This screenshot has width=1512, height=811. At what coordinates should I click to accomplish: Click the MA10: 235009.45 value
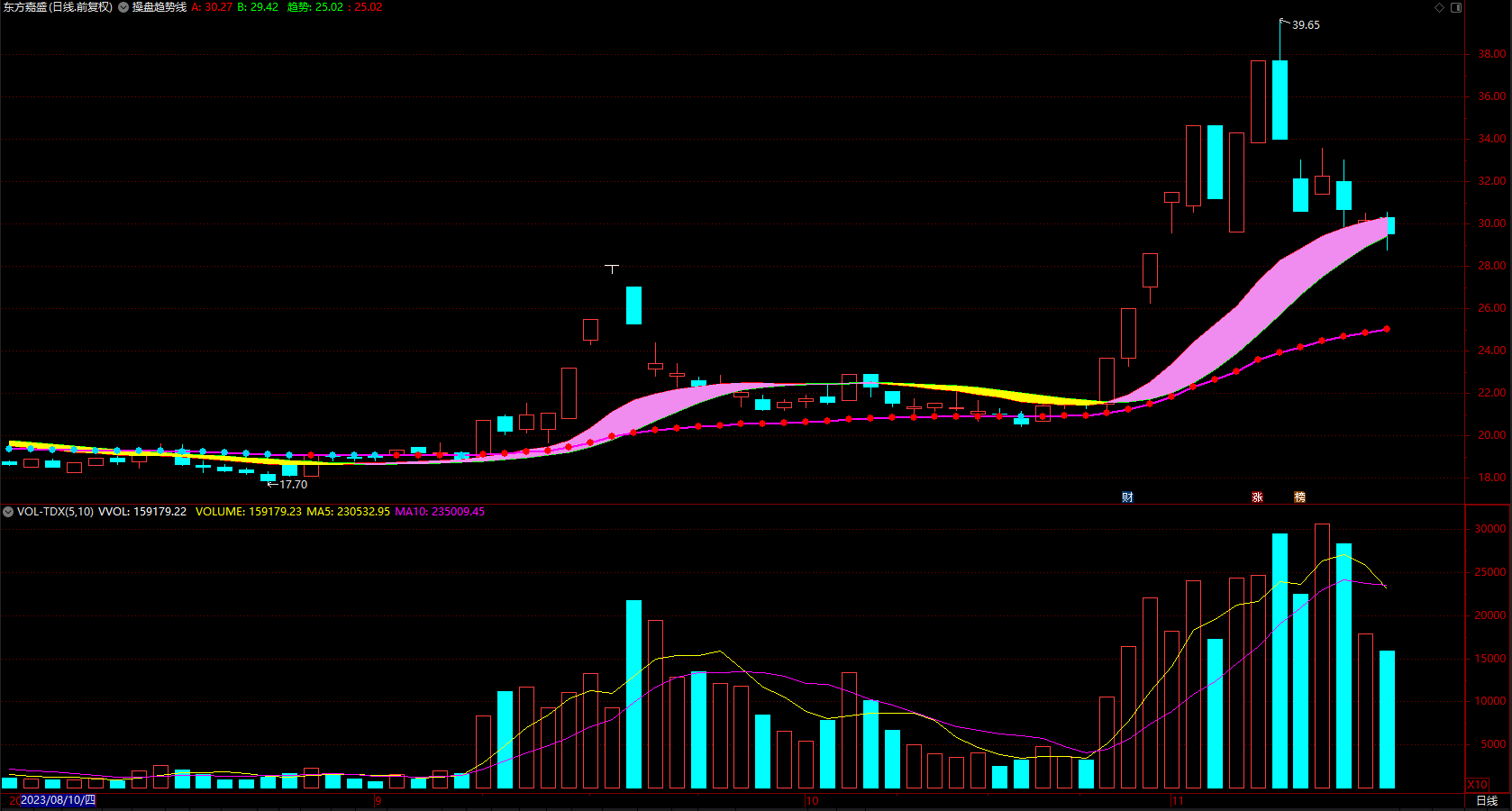pyautogui.click(x=440, y=512)
